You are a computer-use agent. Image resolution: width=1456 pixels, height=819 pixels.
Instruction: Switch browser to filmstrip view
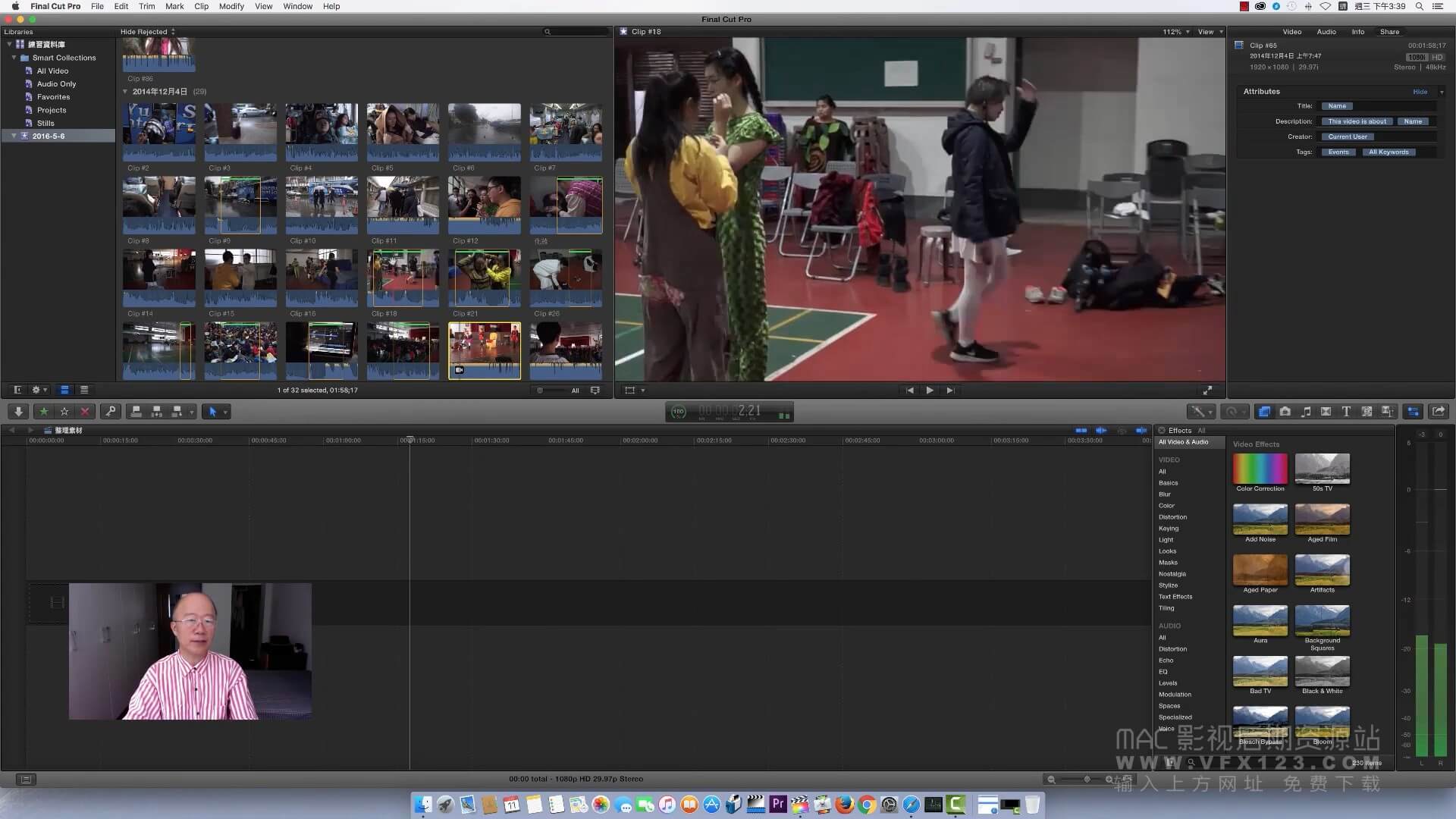(64, 390)
